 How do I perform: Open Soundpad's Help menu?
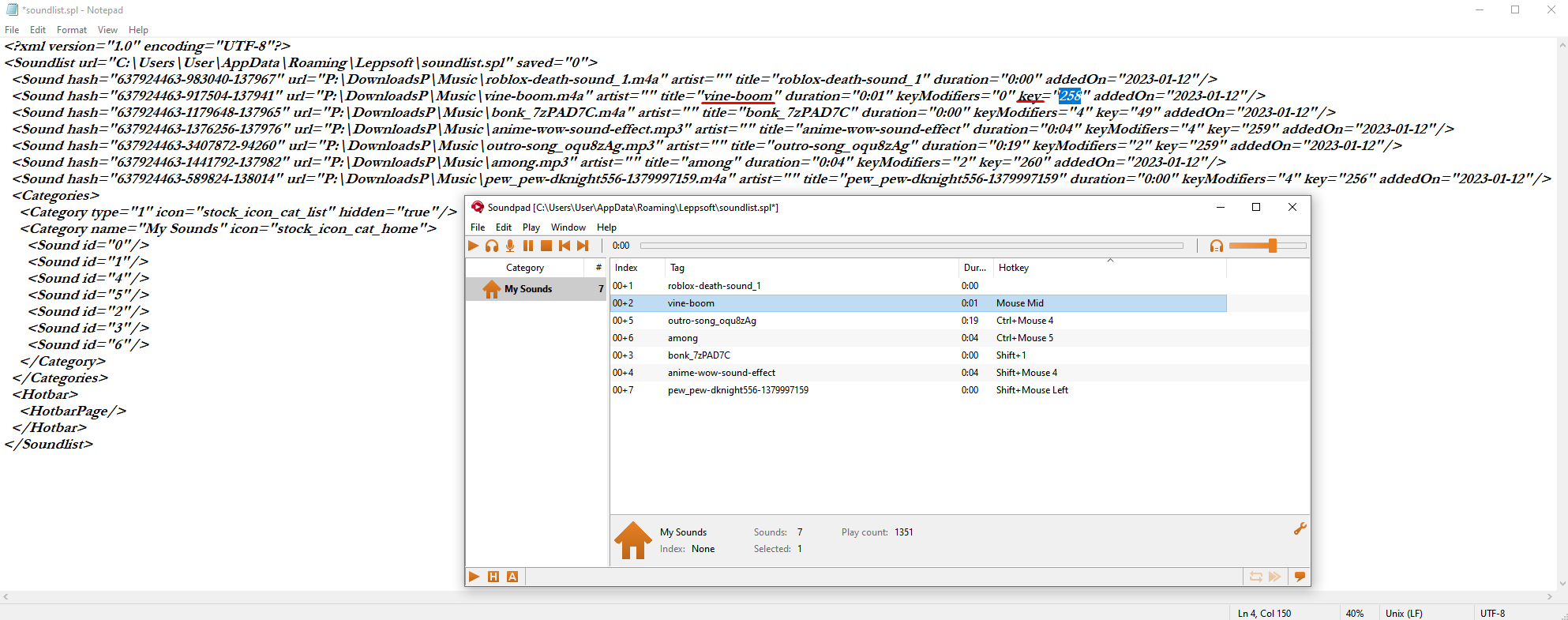click(606, 227)
